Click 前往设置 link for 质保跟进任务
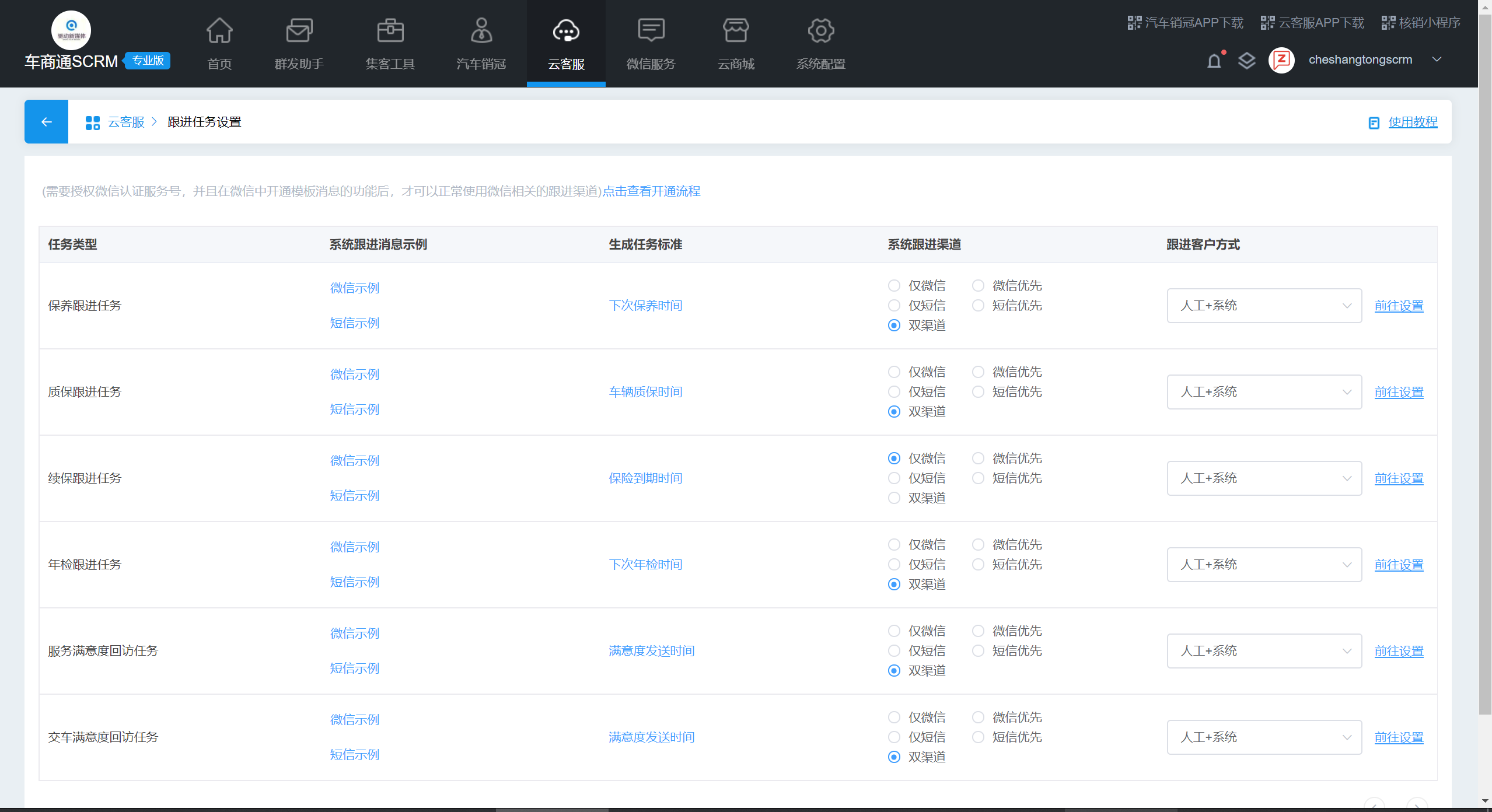 point(1398,392)
